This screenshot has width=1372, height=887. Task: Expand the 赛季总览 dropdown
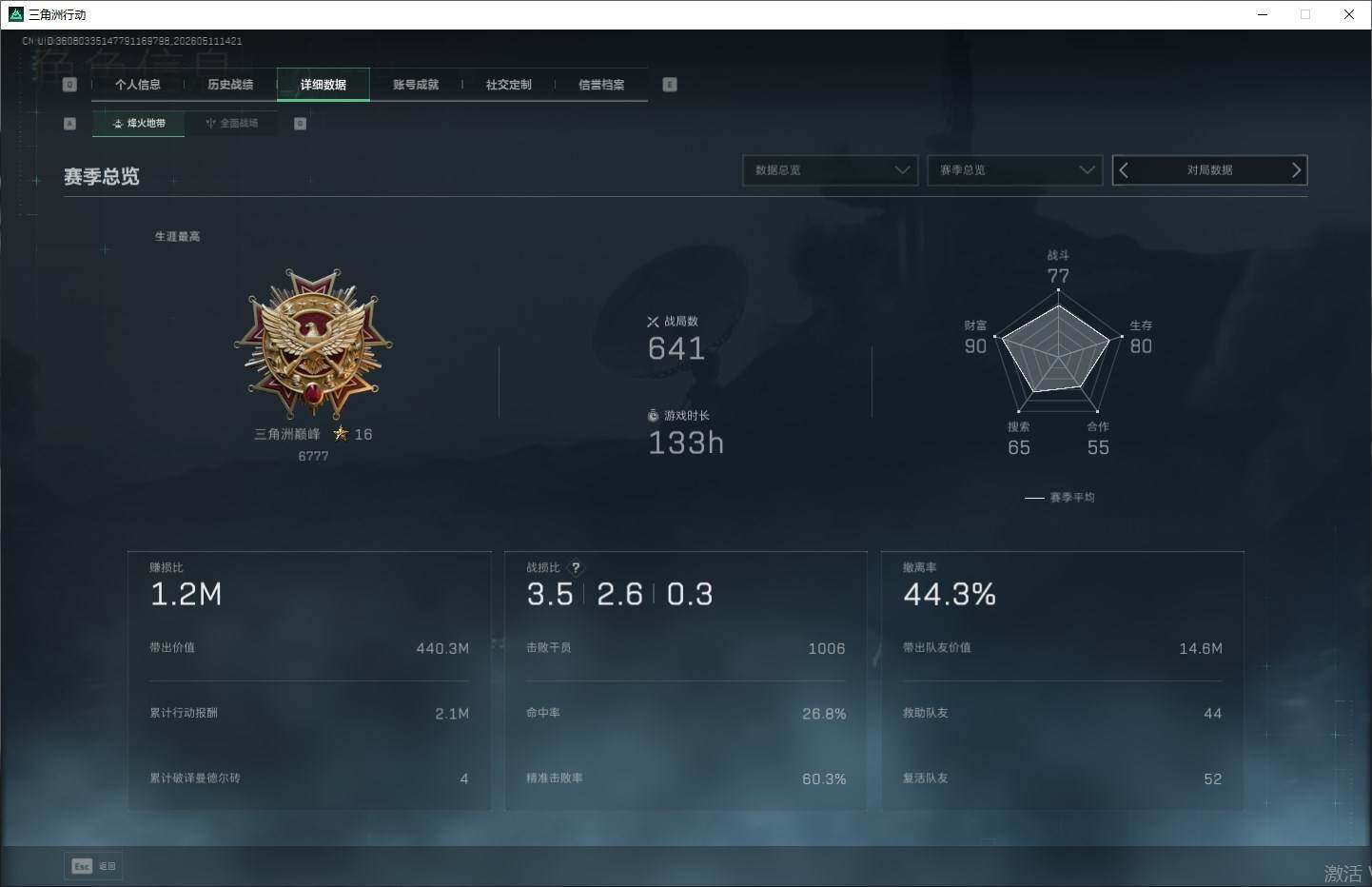(x=1015, y=170)
